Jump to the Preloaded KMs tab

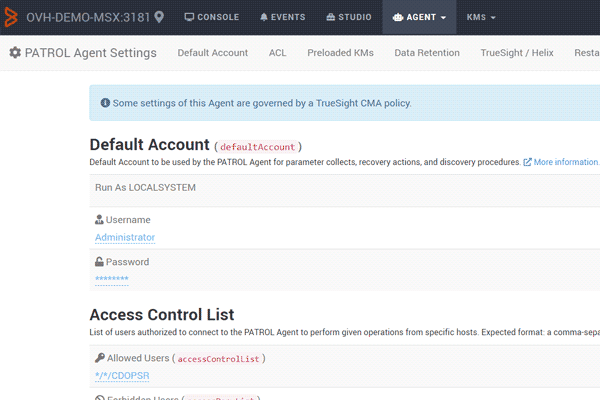click(341, 53)
